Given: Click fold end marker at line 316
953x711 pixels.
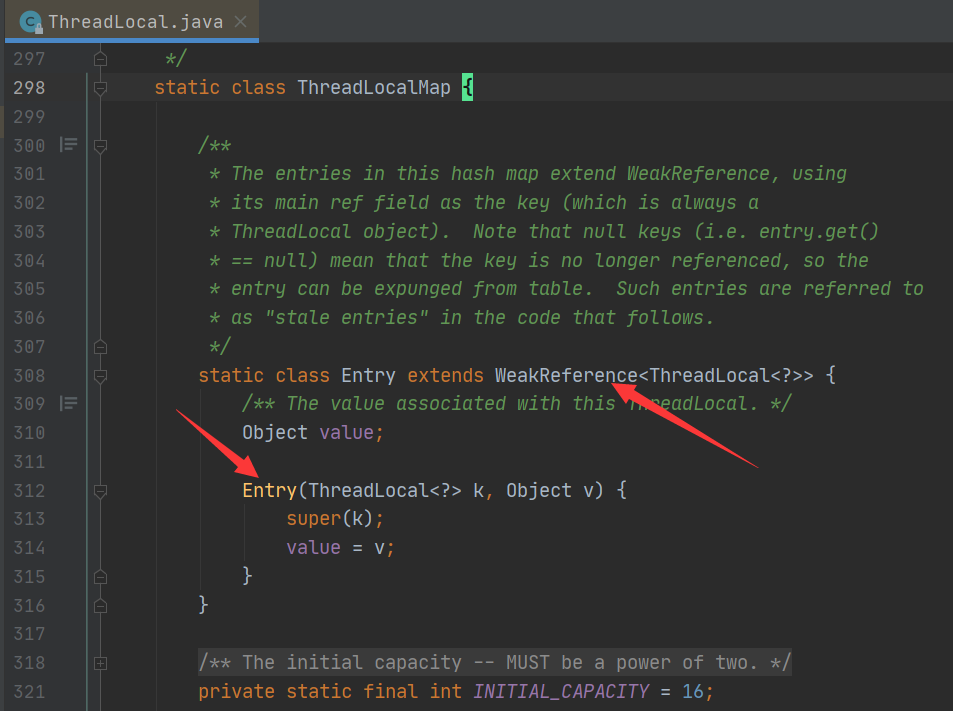Looking at the screenshot, I should pos(99,606).
